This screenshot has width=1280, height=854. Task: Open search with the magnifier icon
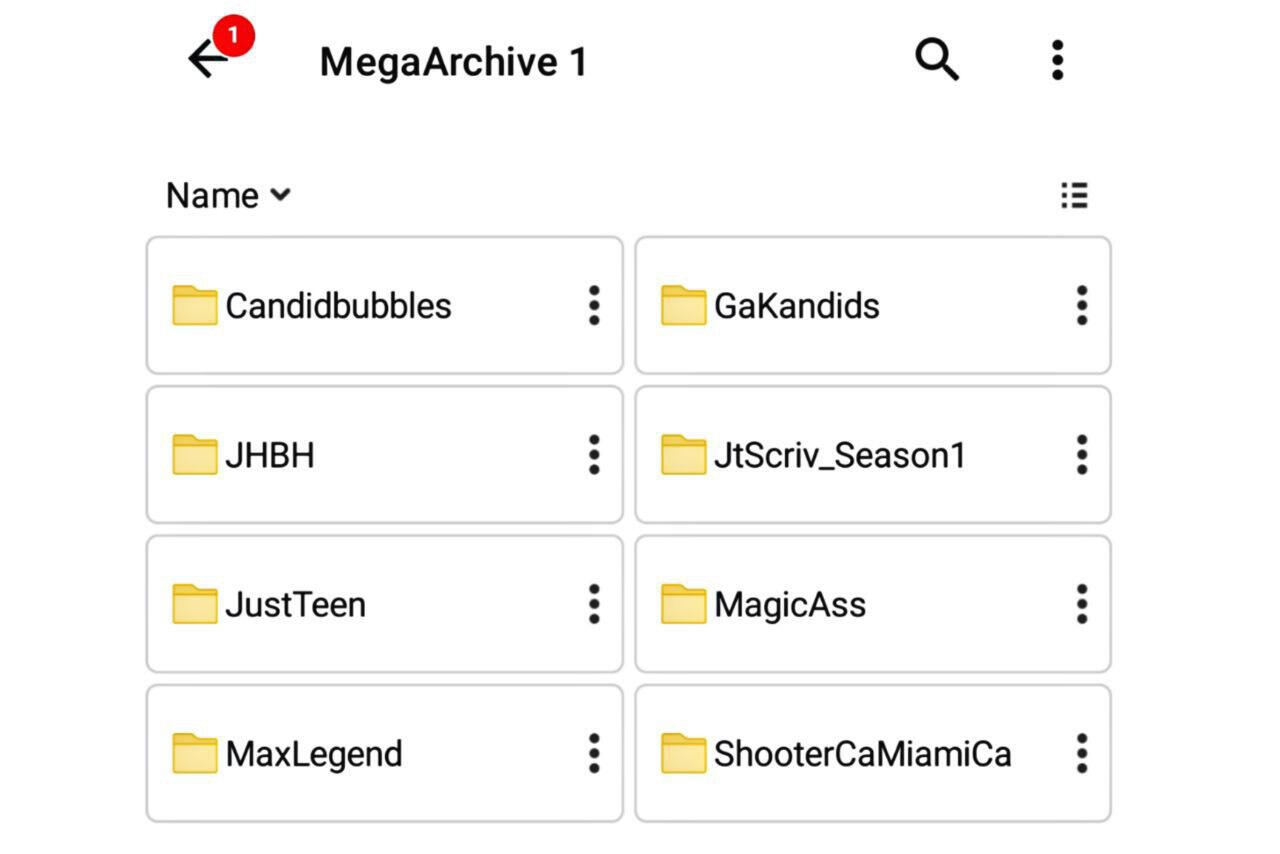937,60
